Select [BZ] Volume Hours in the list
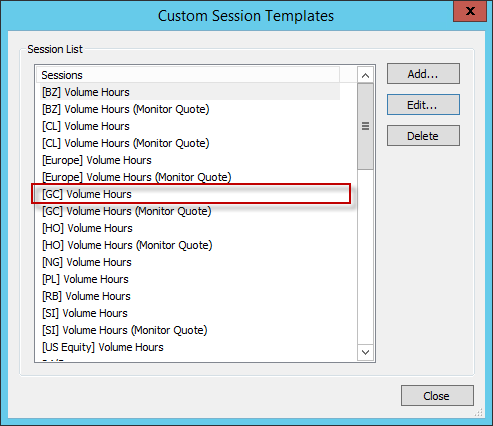The width and height of the screenshot is (493, 426). tap(190, 92)
